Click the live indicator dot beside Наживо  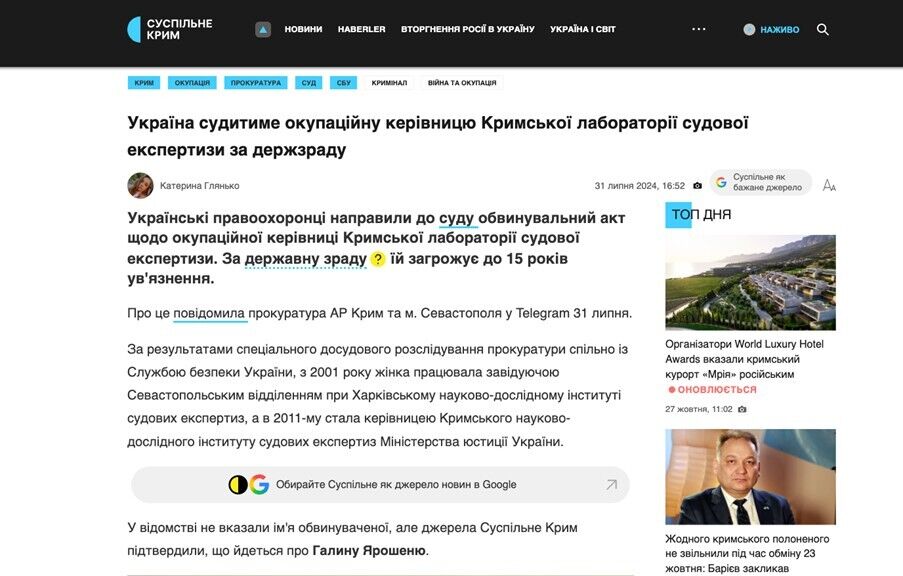click(x=749, y=29)
